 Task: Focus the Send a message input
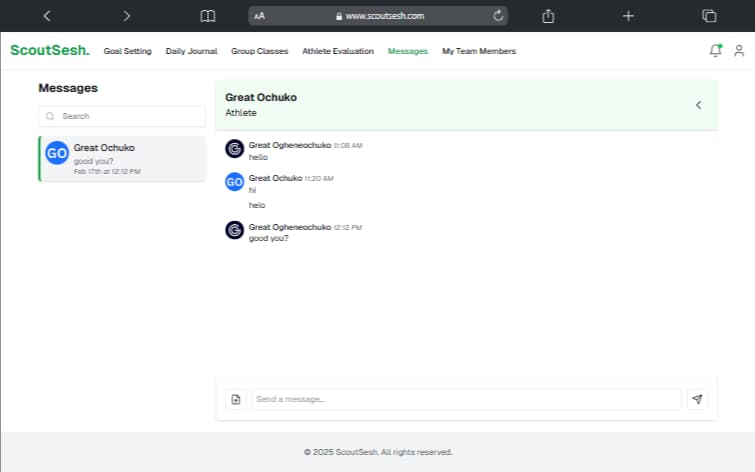[466, 399]
